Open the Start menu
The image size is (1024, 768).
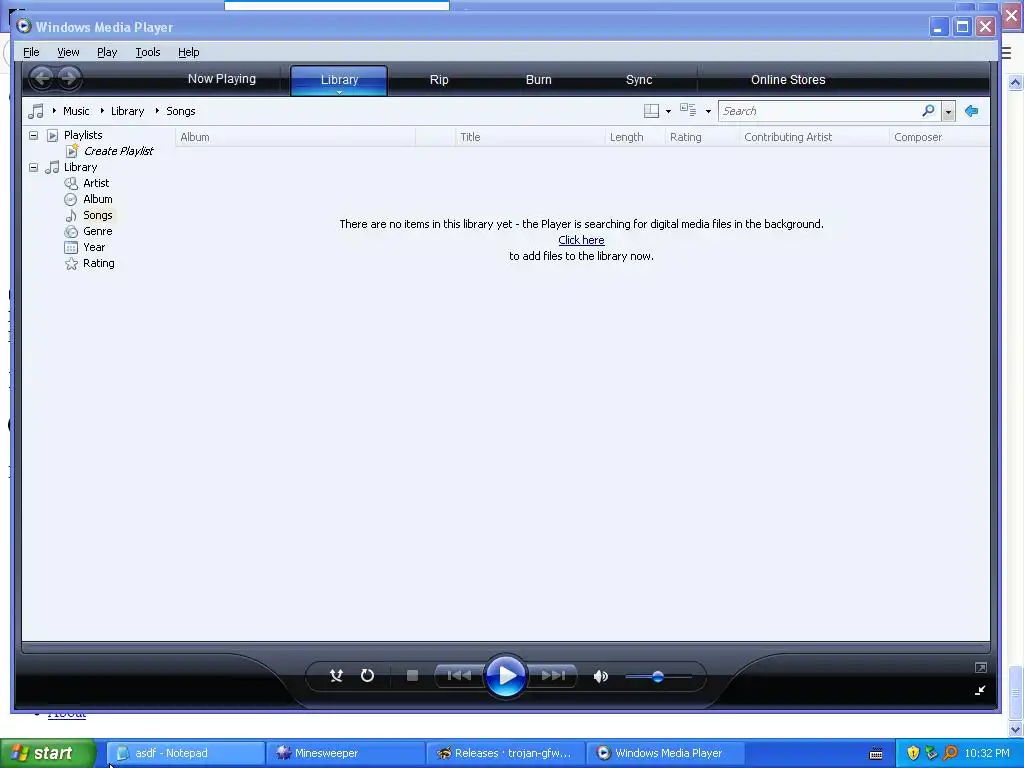[x=48, y=753]
